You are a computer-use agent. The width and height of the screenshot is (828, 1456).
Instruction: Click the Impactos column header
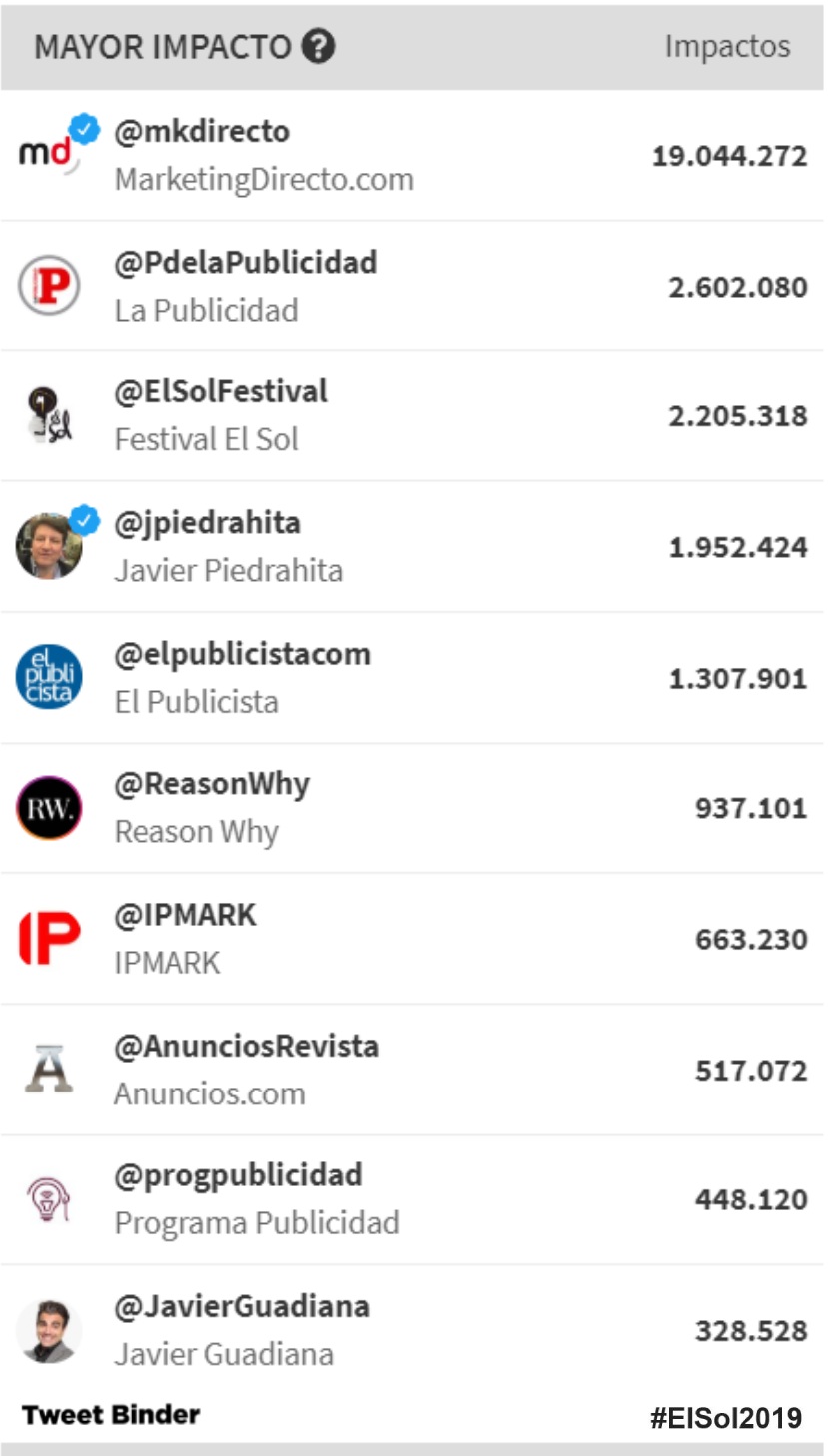(x=727, y=46)
